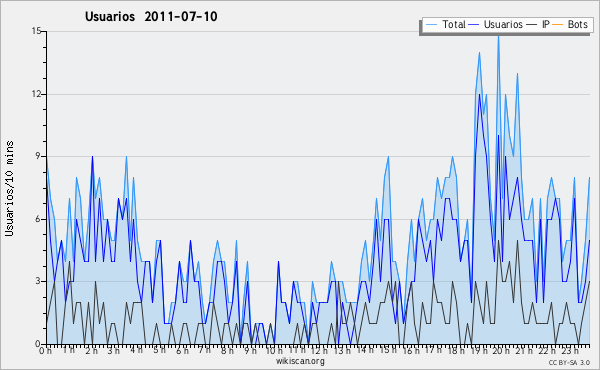
Task: Click the 'CC BY-SA 3.0' license text
Action: pyautogui.click(x=569, y=362)
